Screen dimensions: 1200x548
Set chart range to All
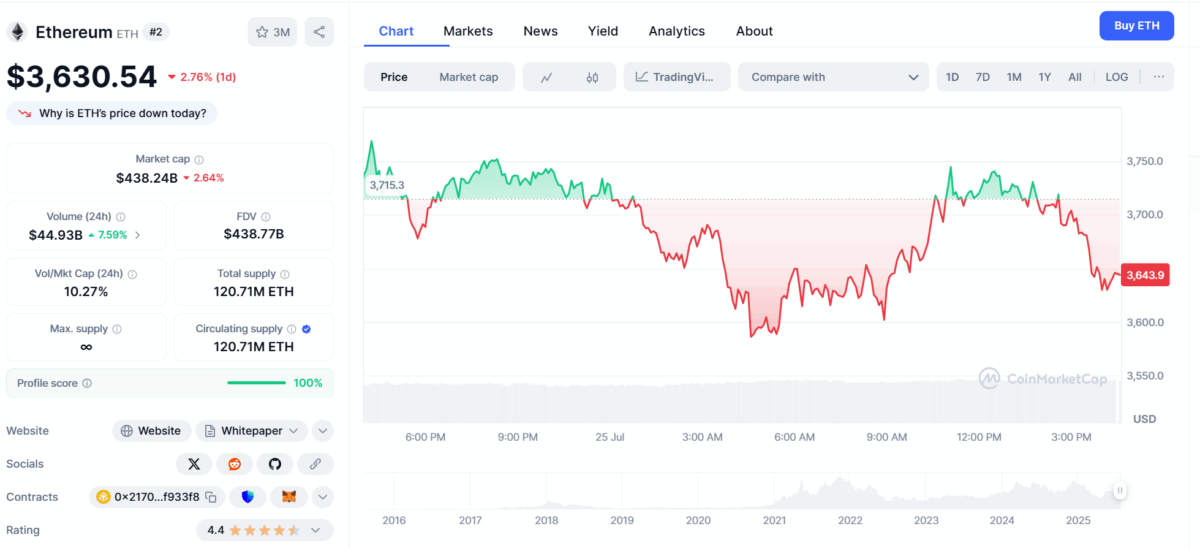pyautogui.click(x=1075, y=77)
